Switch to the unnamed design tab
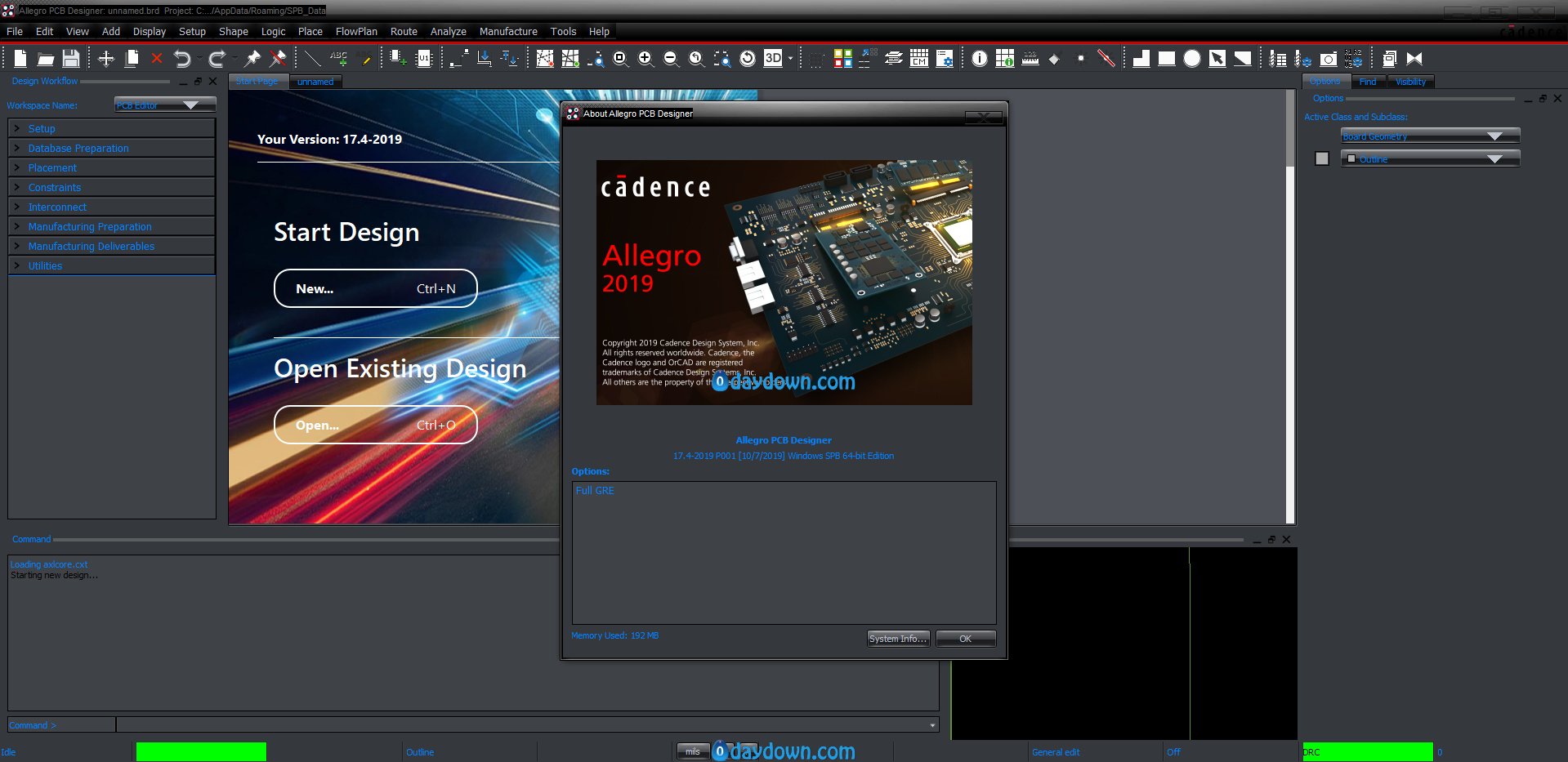1568x762 pixels. click(x=315, y=82)
